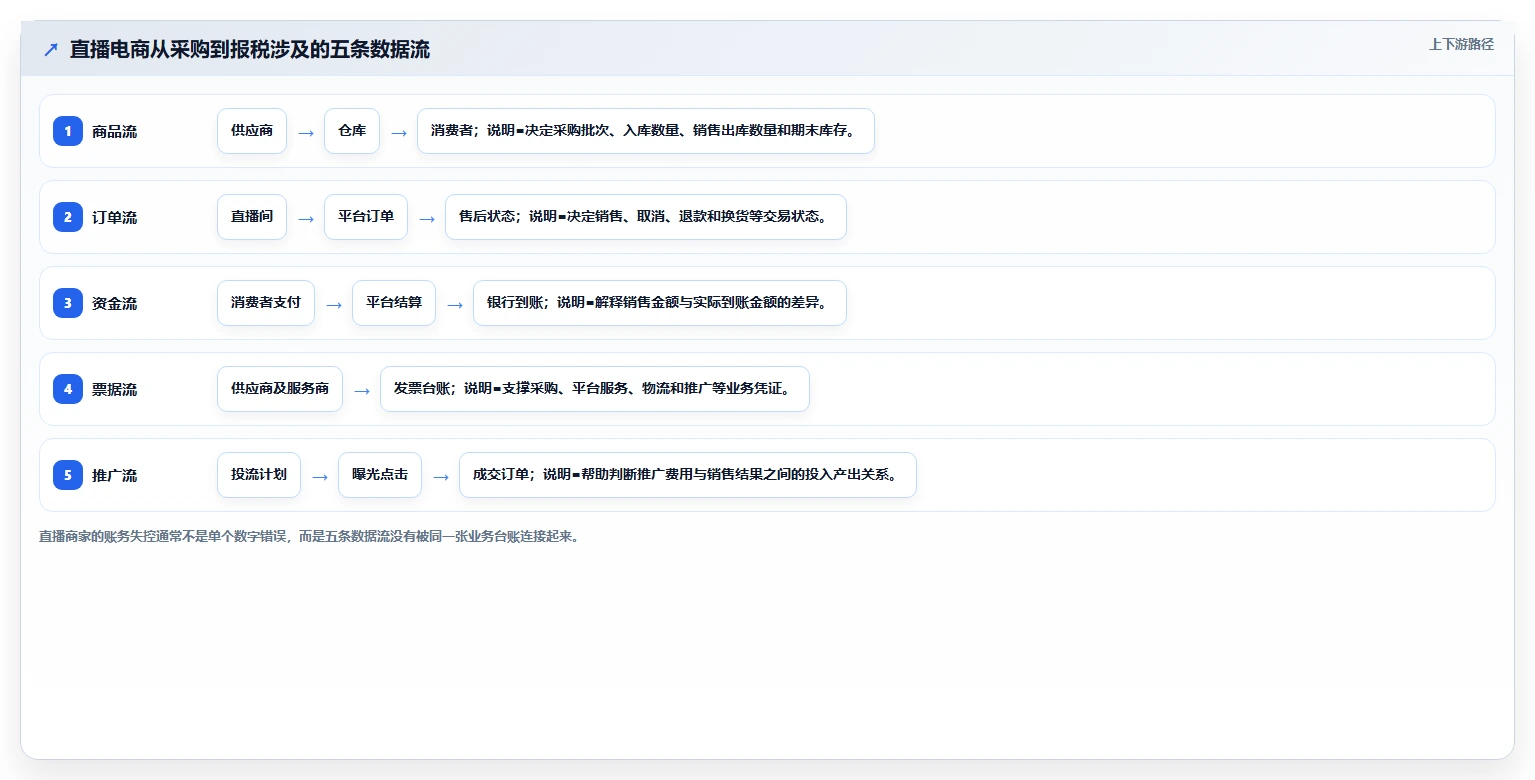This screenshot has width=1535, height=780.
Task: Click the 上下游路径 label in the header
Action: click(1461, 44)
